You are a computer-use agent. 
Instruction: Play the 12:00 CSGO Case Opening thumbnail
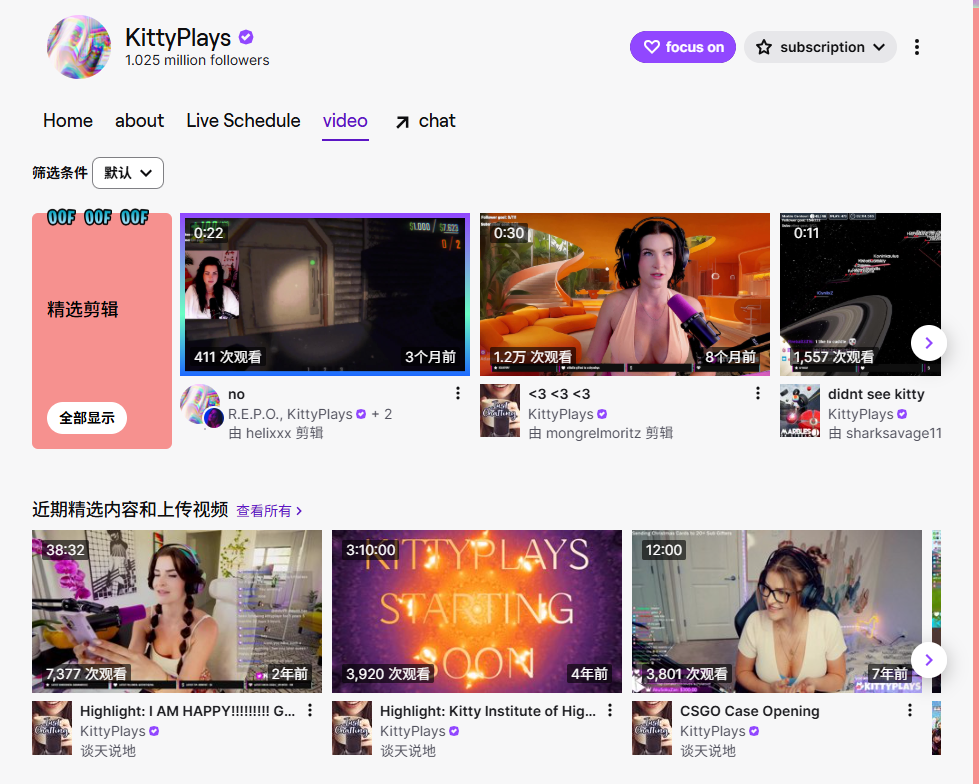coord(777,612)
